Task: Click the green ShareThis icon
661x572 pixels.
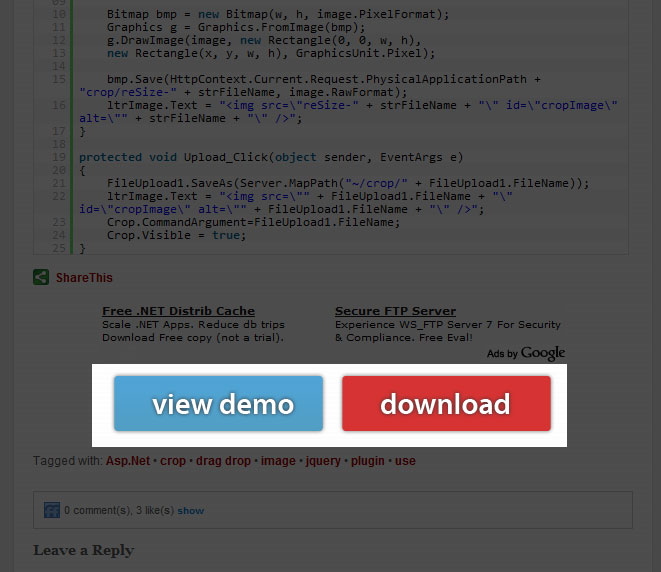Action: pos(41,277)
